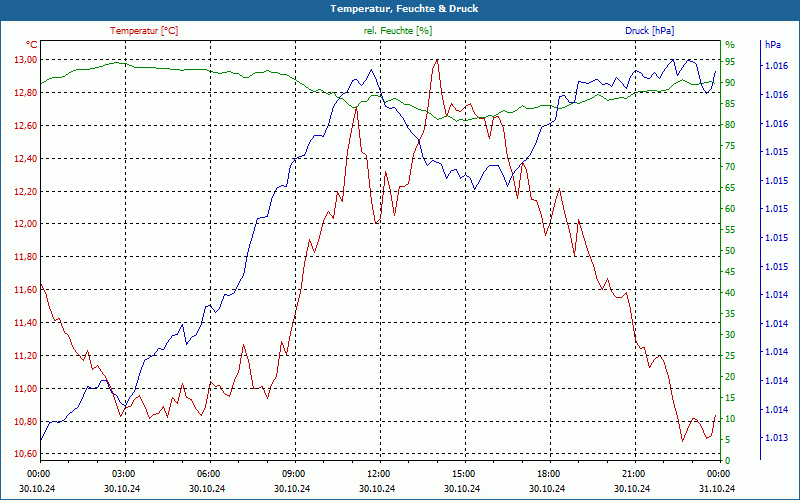Click temperature axis value 12,00
Viewport: 800px width, 500px height.
(x=24, y=223)
